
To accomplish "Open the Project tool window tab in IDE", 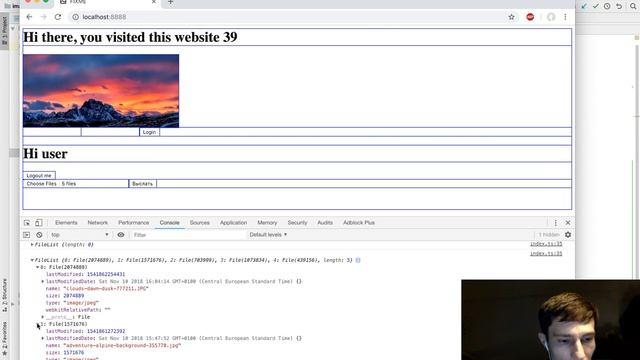I will tap(4, 31).
